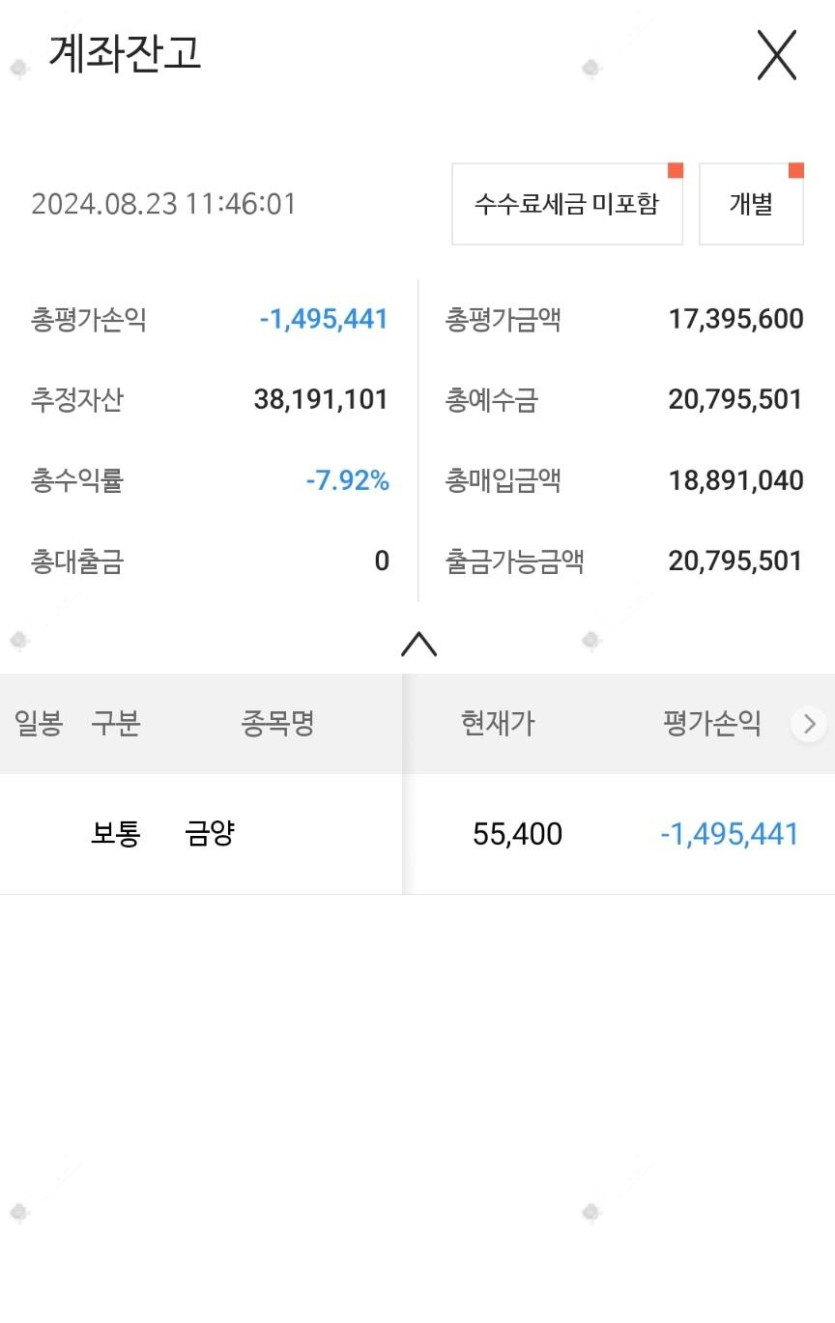
Task: Tap the 55,400 current price
Action: point(517,834)
